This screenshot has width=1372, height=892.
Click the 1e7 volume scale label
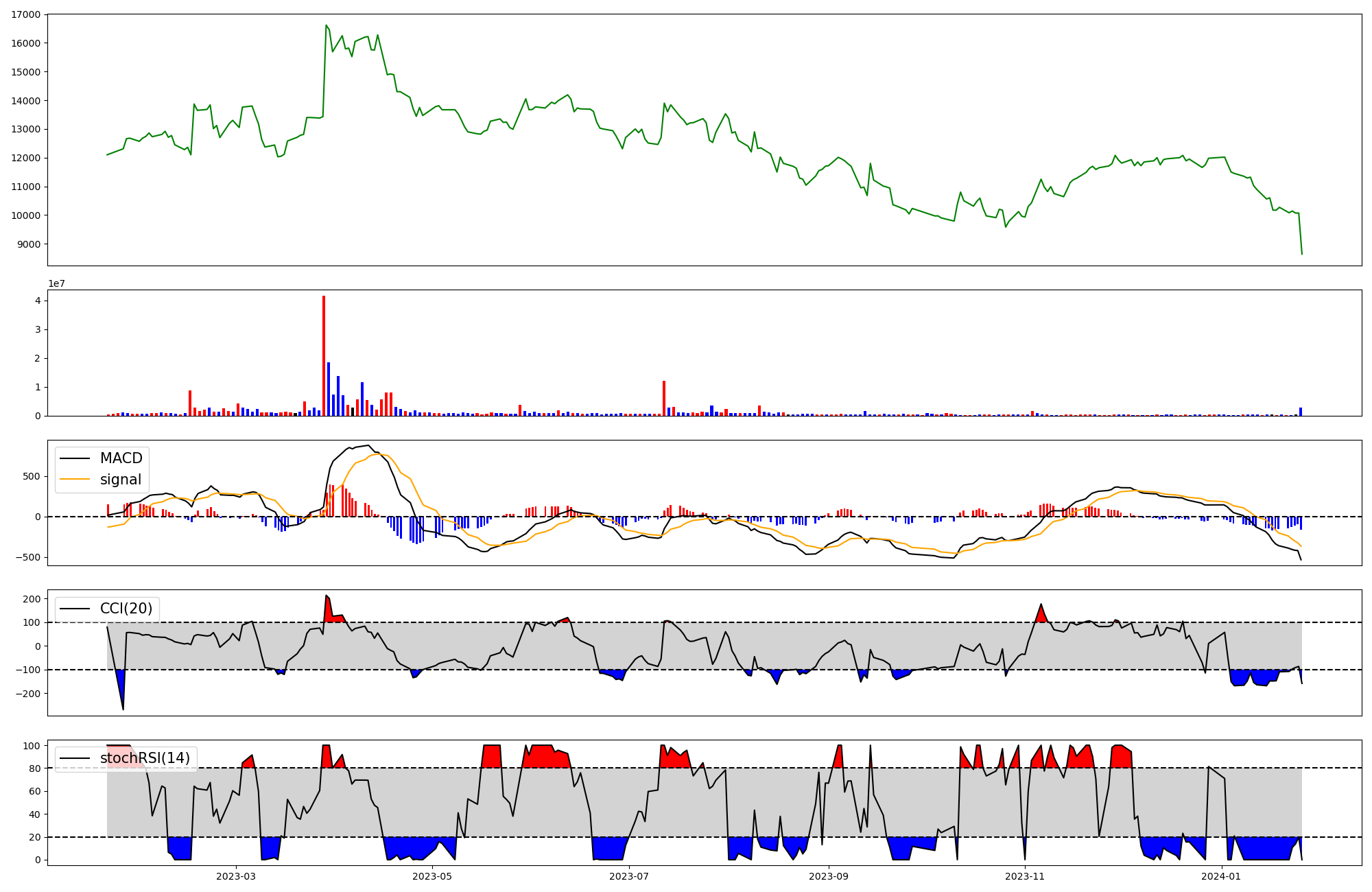point(56,283)
